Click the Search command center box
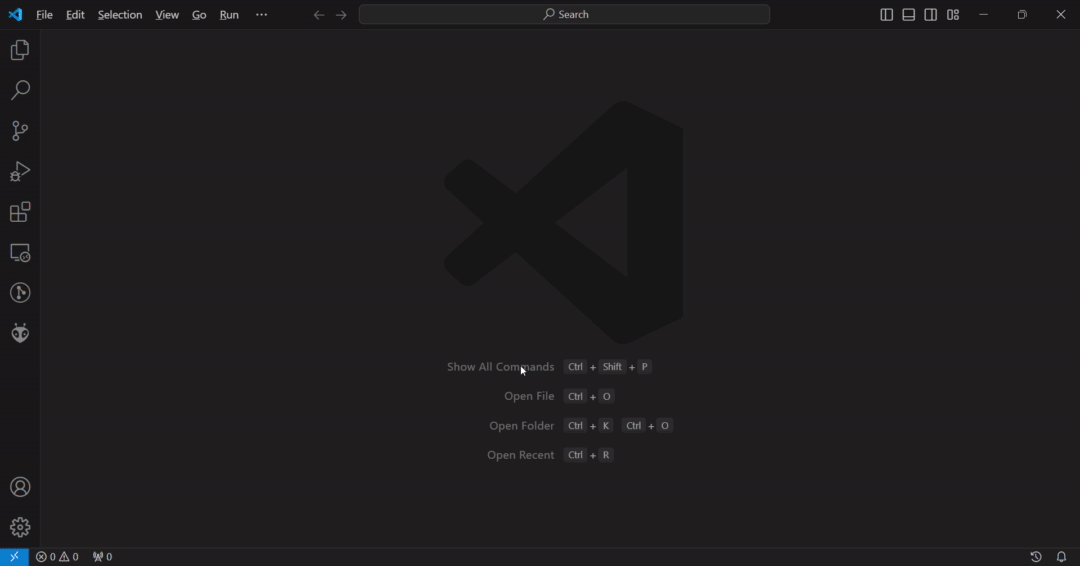Image resolution: width=1080 pixels, height=566 pixels. click(x=564, y=15)
